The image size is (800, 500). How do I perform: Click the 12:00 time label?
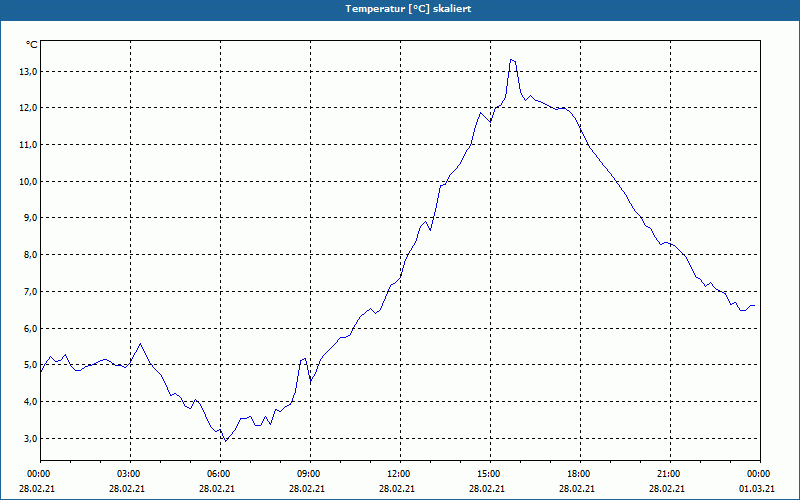click(x=399, y=474)
